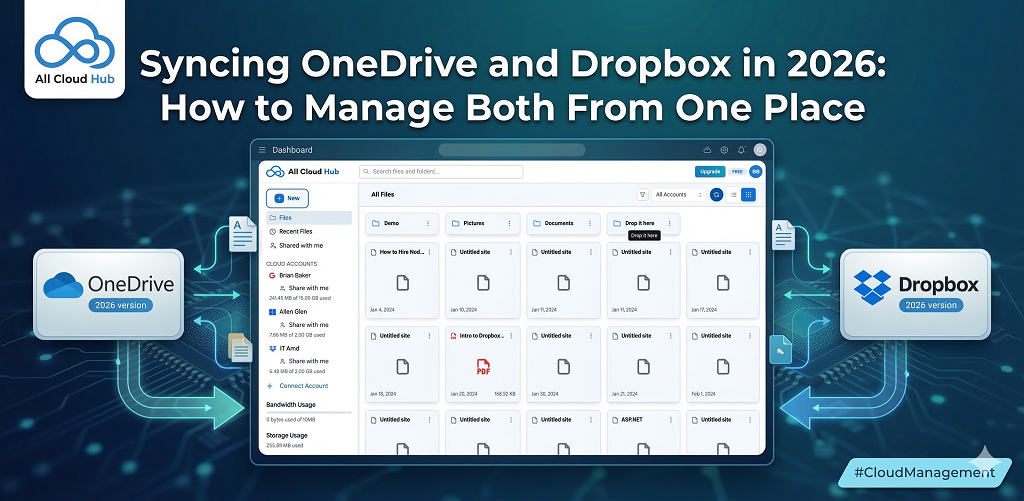Screen dimensions: 1024x501
Task: Click the OneDrive icon next to Allen Glen
Action: coord(272,312)
